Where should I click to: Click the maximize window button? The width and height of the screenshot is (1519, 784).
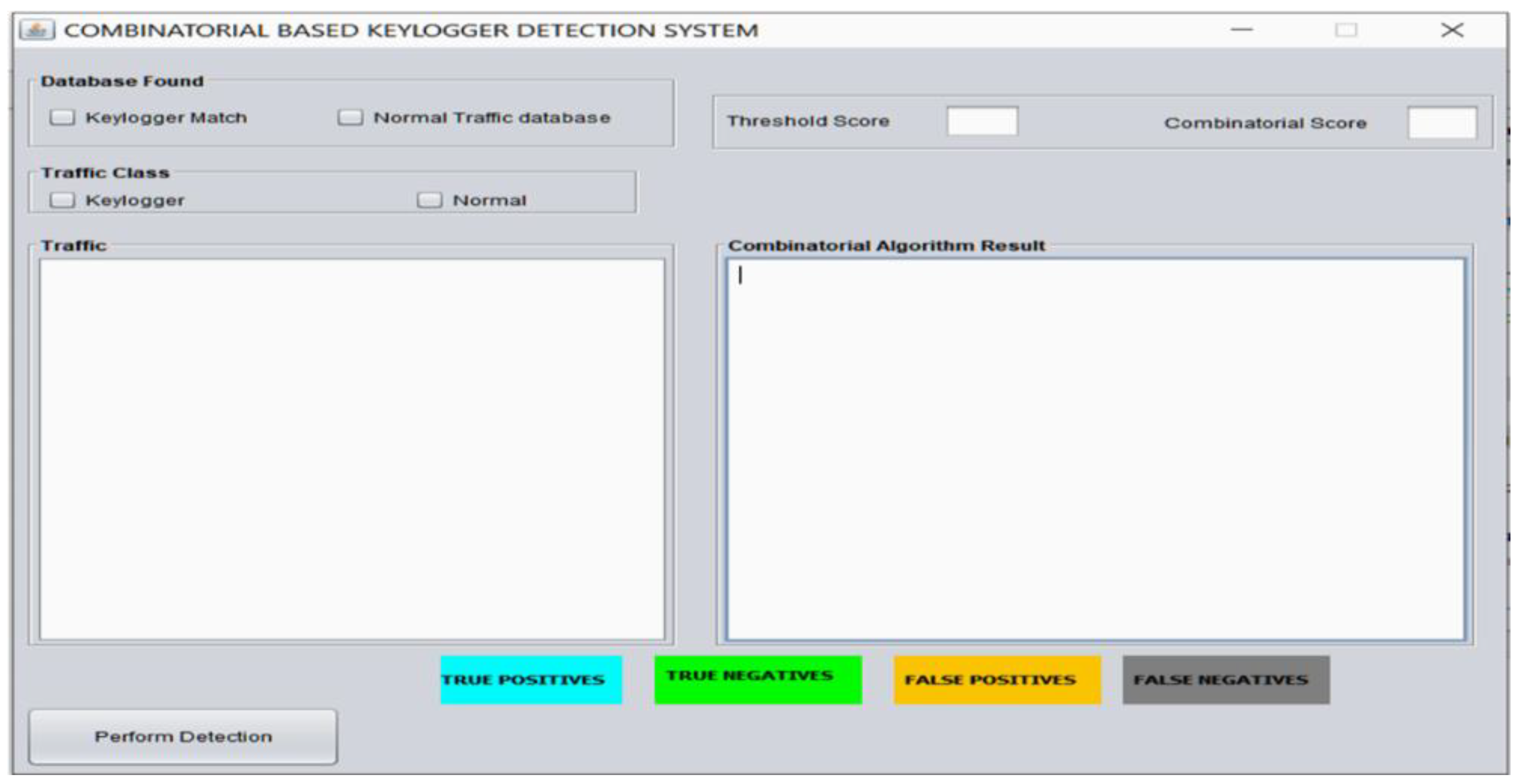pos(1346,30)
